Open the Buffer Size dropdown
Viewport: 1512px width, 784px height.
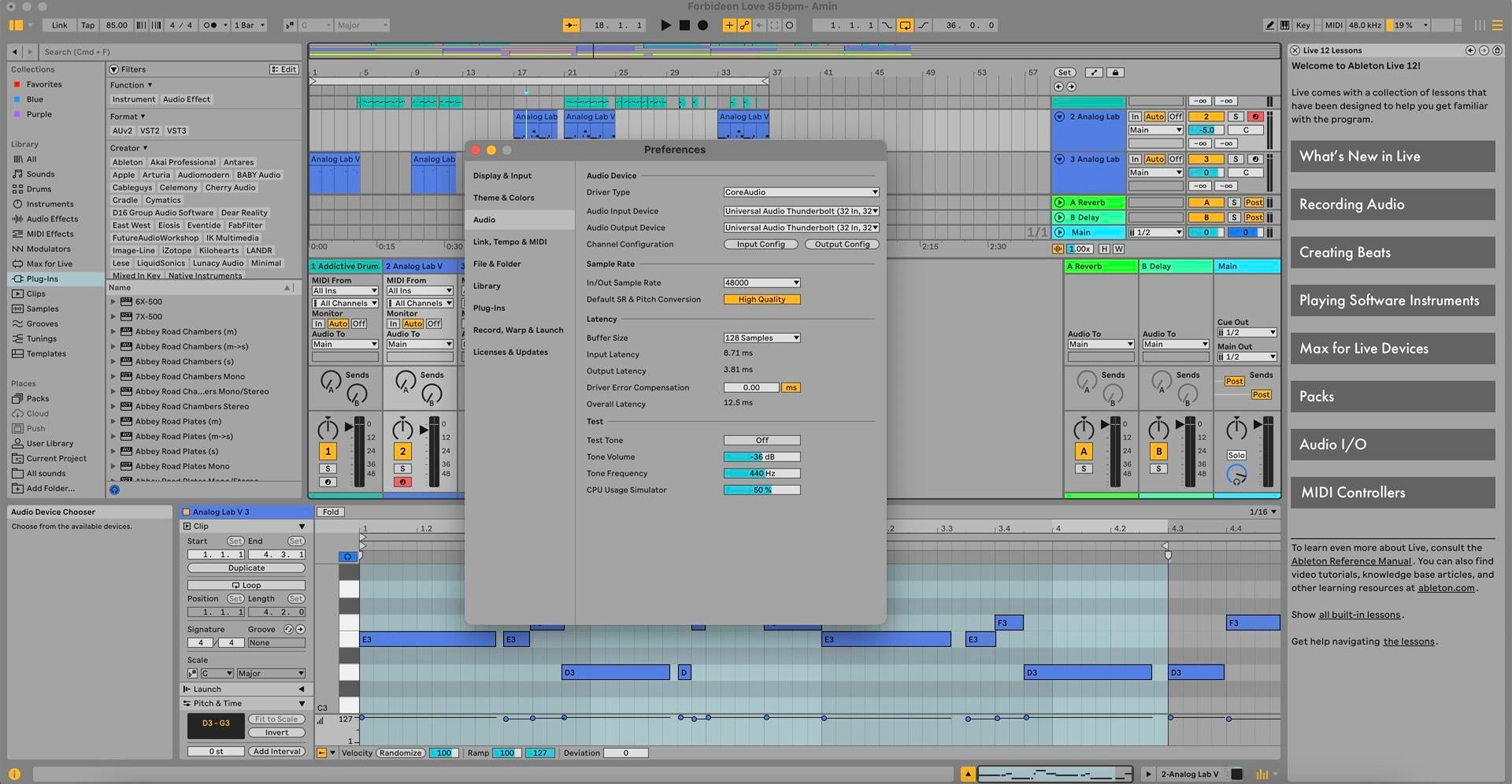761,338
